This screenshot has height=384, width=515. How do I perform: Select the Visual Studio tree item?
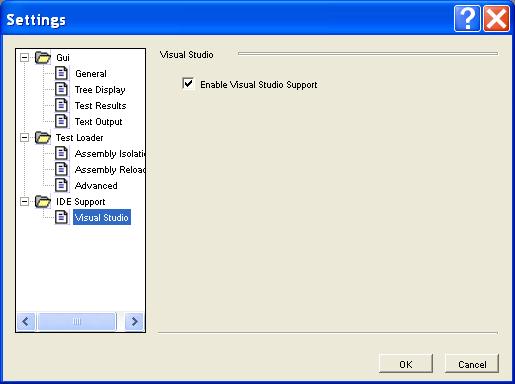click(102, 217)
